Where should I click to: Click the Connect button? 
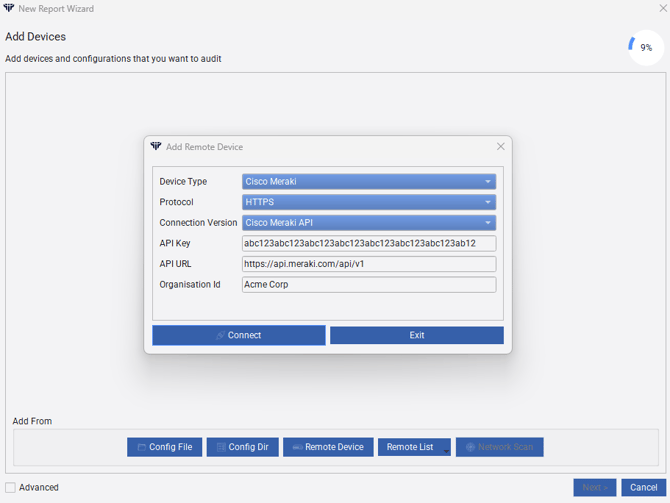point(238,335)
